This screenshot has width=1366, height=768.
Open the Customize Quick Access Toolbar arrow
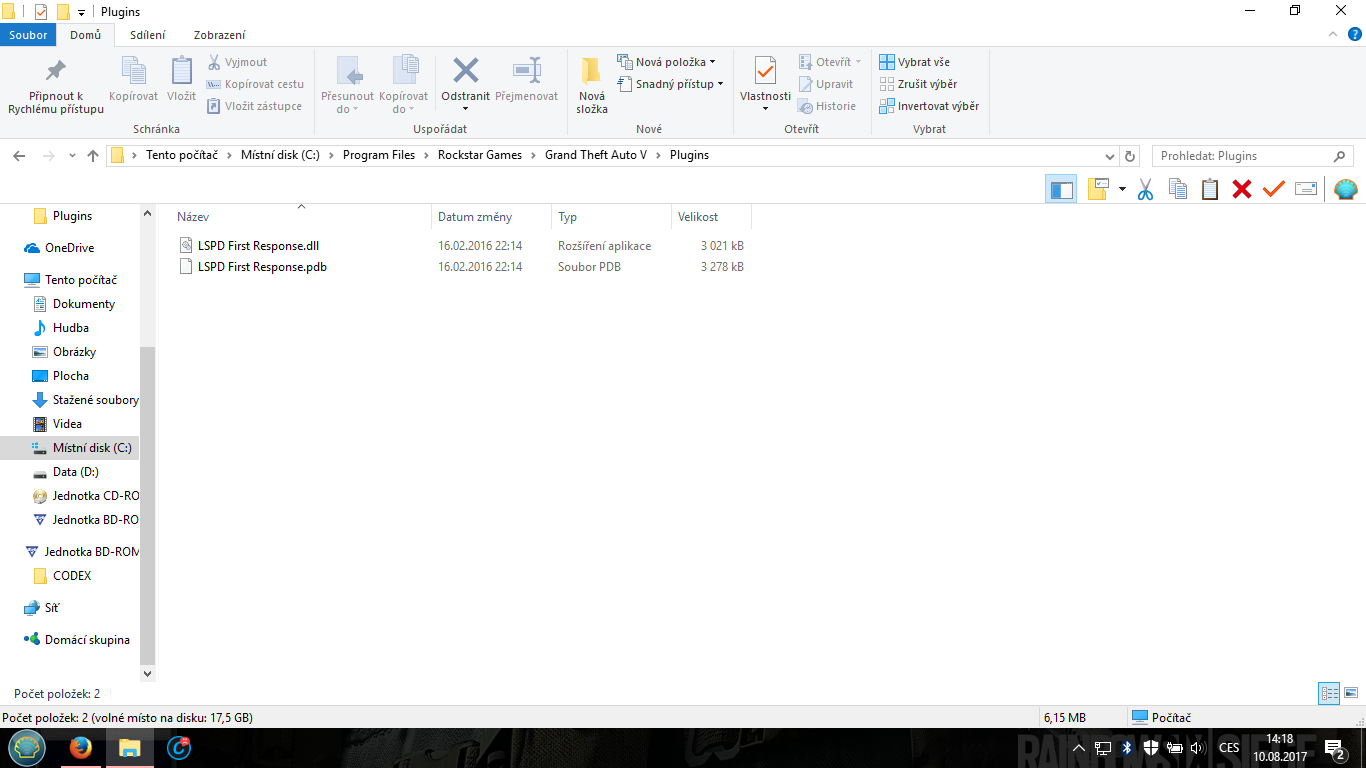(x=81, y=12)
